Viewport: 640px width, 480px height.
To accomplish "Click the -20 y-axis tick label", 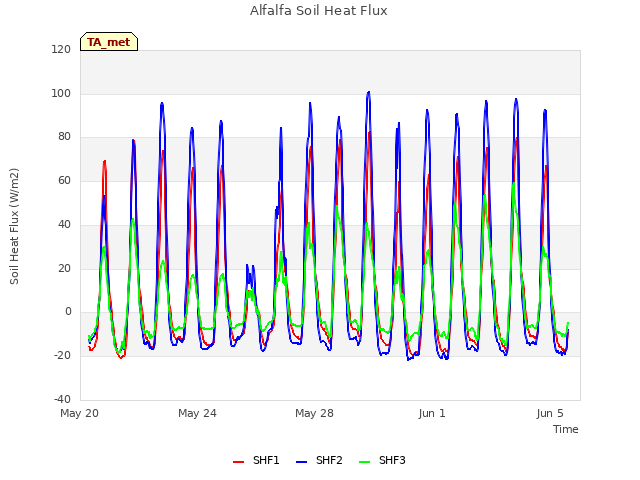I will (x=62, y=355).
